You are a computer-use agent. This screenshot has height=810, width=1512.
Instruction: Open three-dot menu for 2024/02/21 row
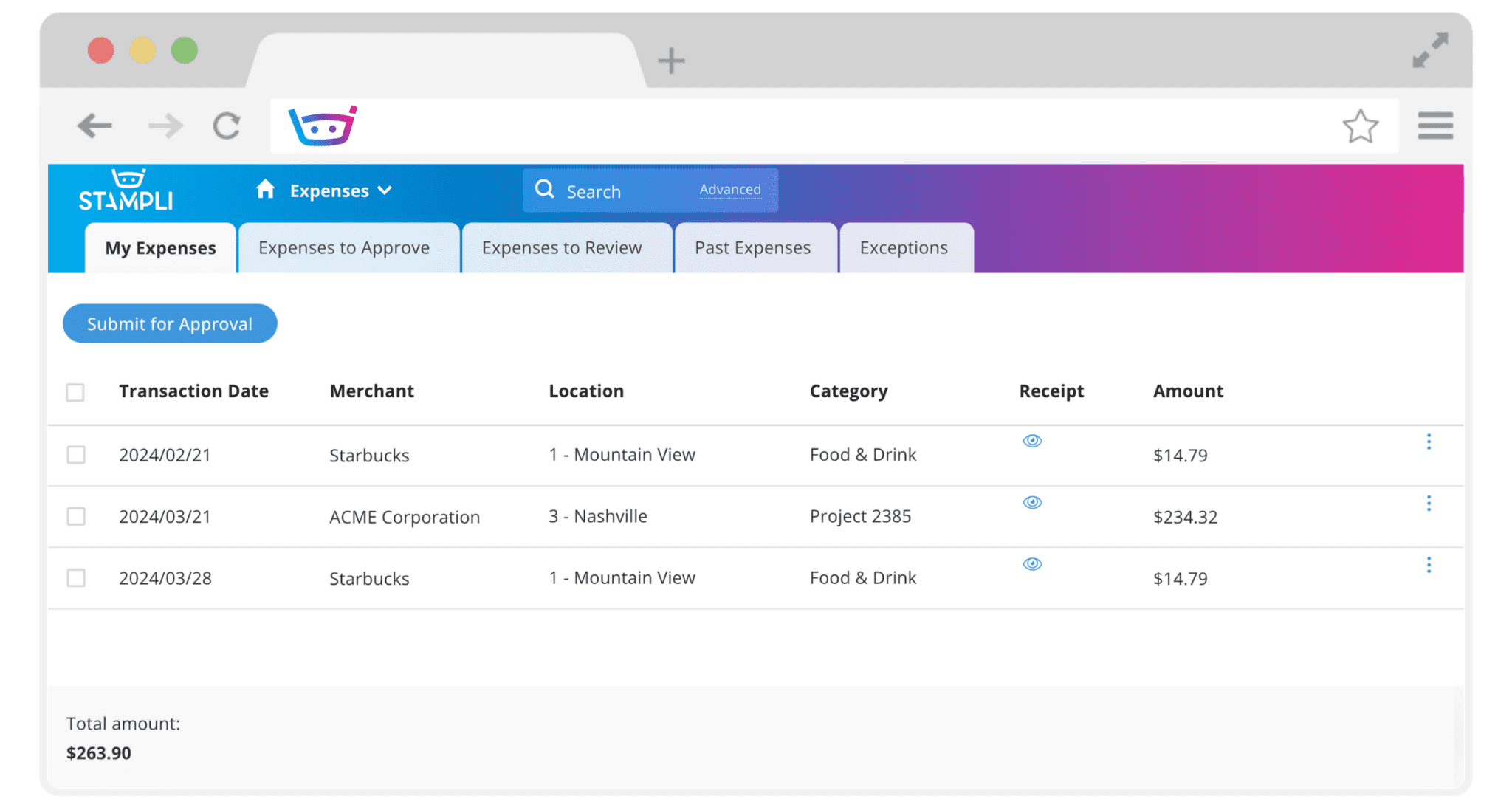pyautogui.click(x=1429, y=442)
